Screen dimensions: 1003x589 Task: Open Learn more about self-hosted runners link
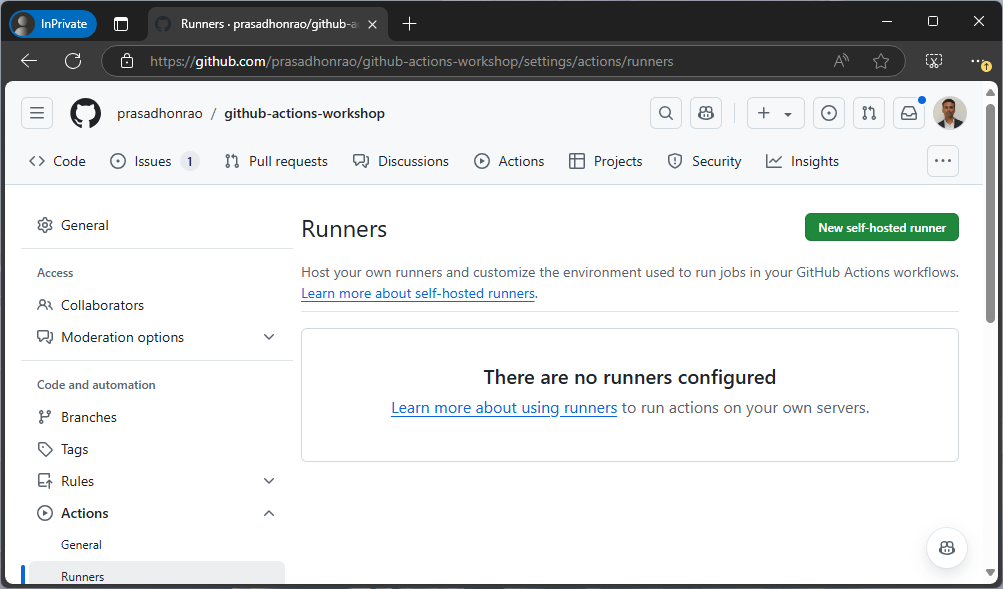coord(418,294)
